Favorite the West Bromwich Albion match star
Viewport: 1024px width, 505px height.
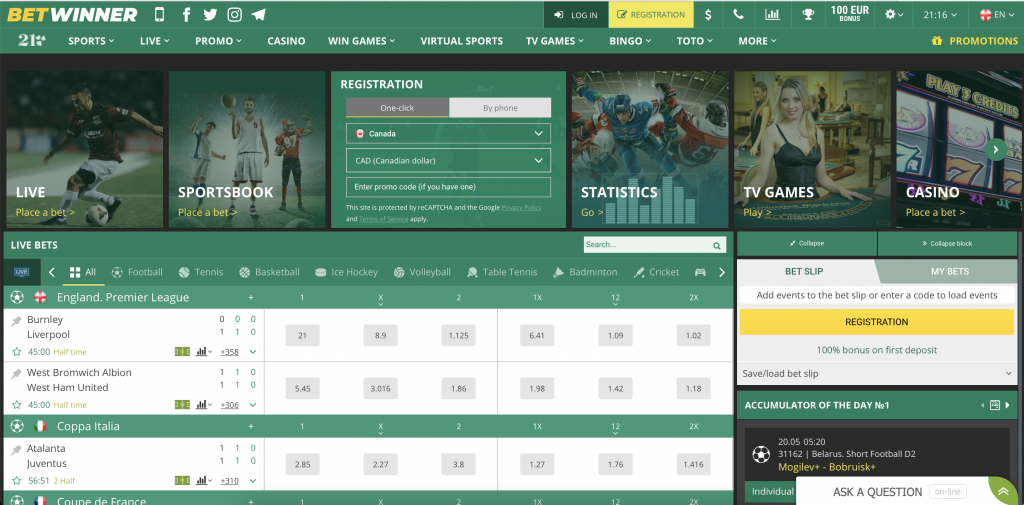(17, 404)
